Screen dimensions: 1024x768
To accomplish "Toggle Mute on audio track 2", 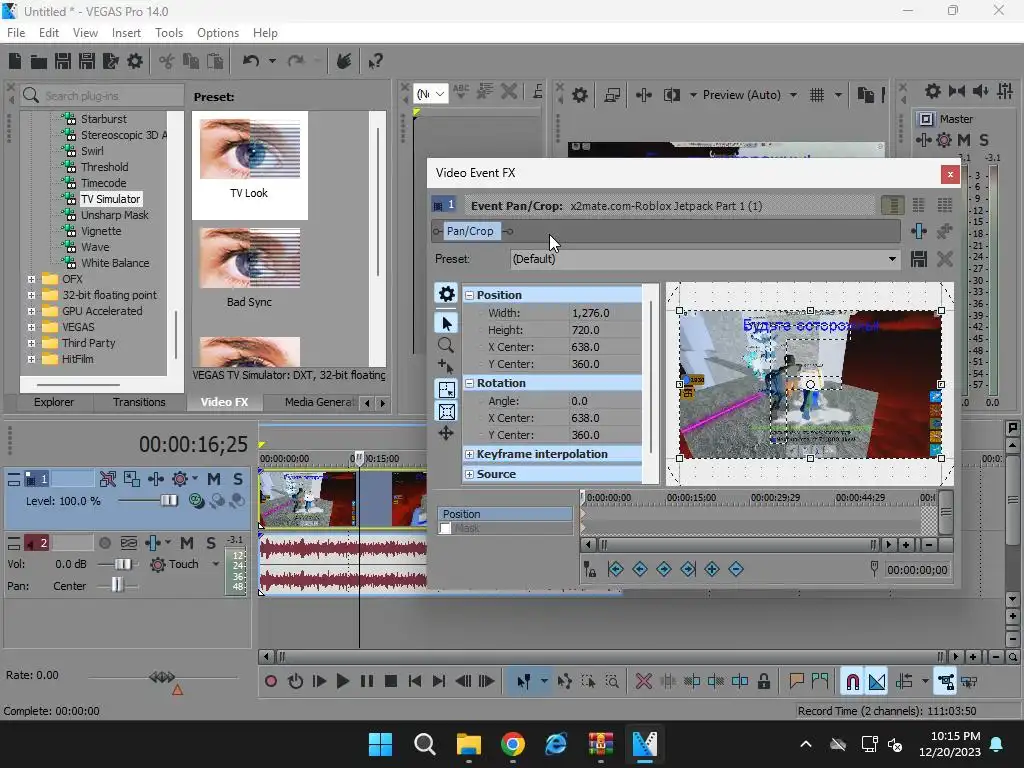I will [x=187, y=543].
